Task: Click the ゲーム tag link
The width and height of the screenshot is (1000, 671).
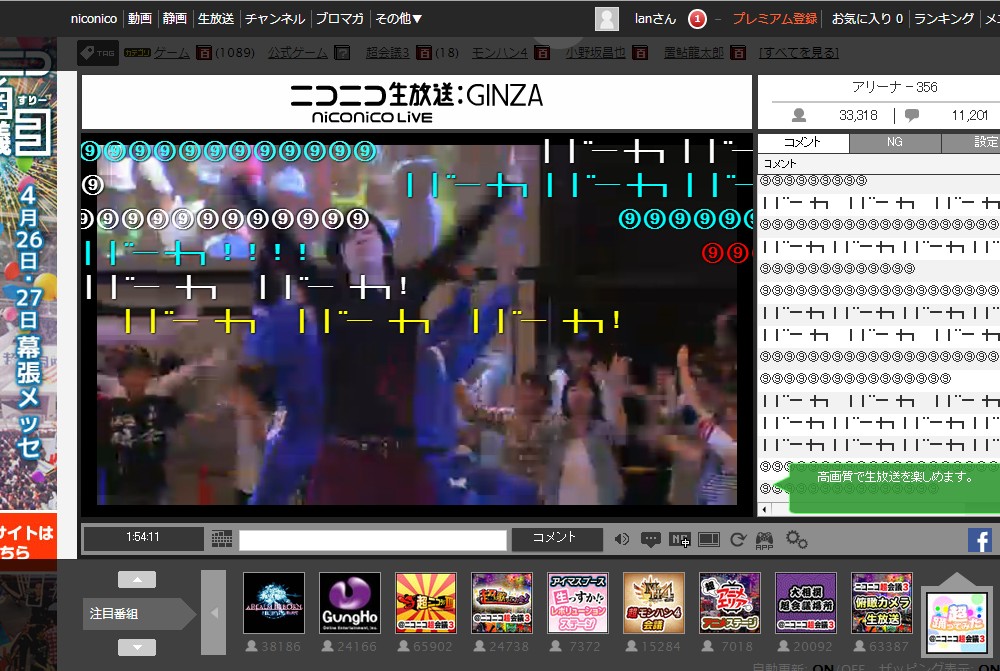Action: pyautogui.click(x=172, y=52)
